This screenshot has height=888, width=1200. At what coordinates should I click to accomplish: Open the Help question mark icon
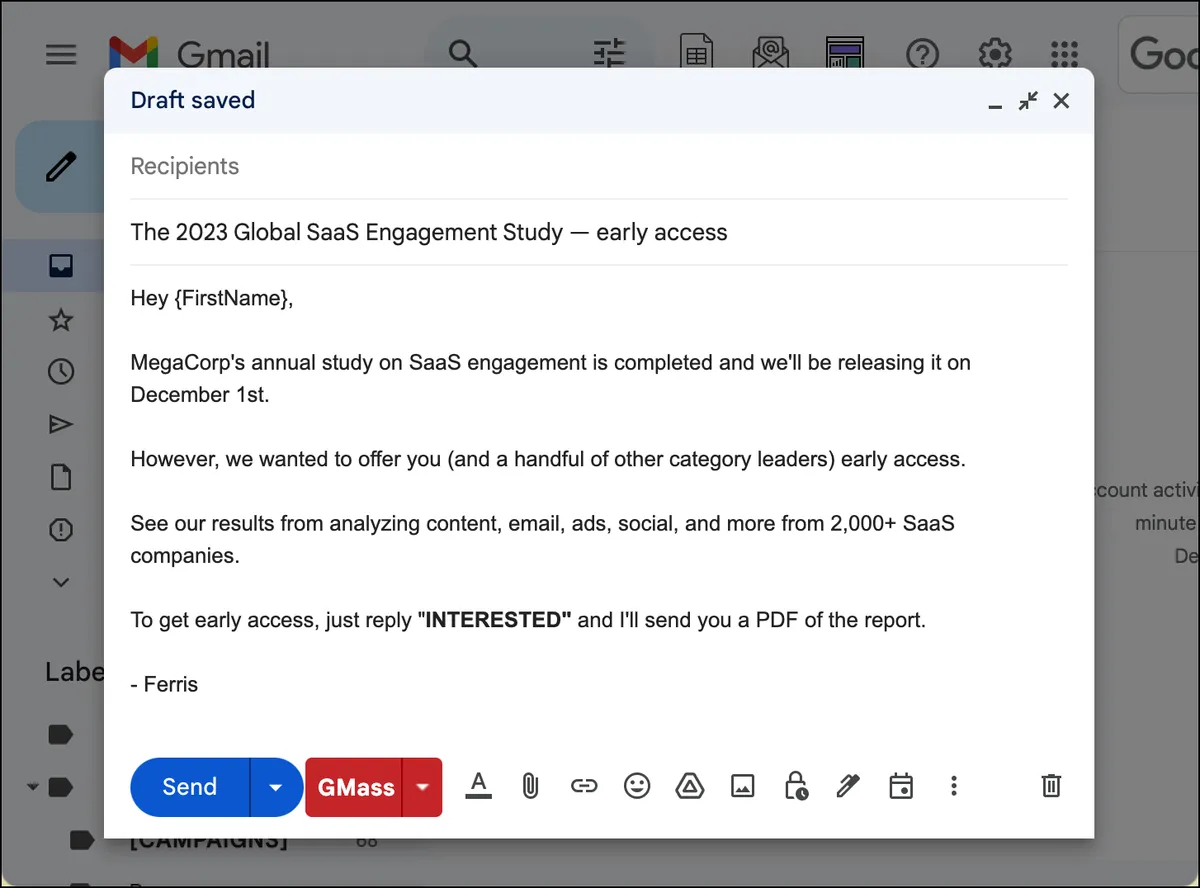tap(921, 53)
